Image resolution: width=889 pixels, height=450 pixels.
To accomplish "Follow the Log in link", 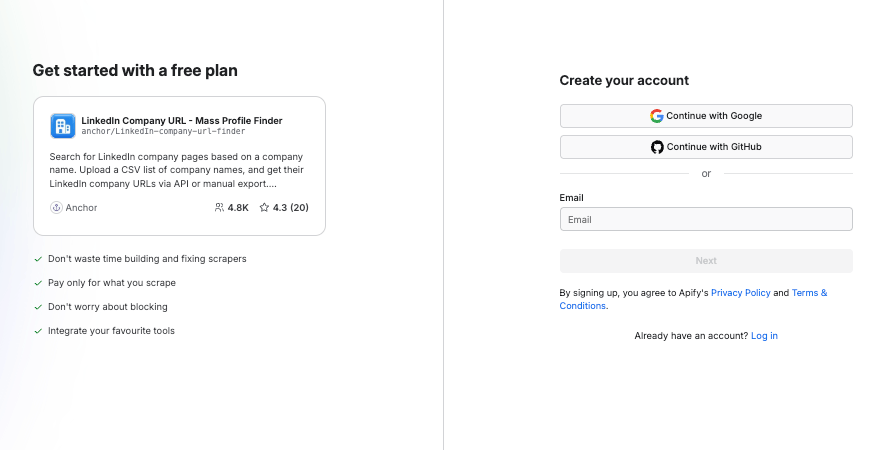I will coord(764,336).
